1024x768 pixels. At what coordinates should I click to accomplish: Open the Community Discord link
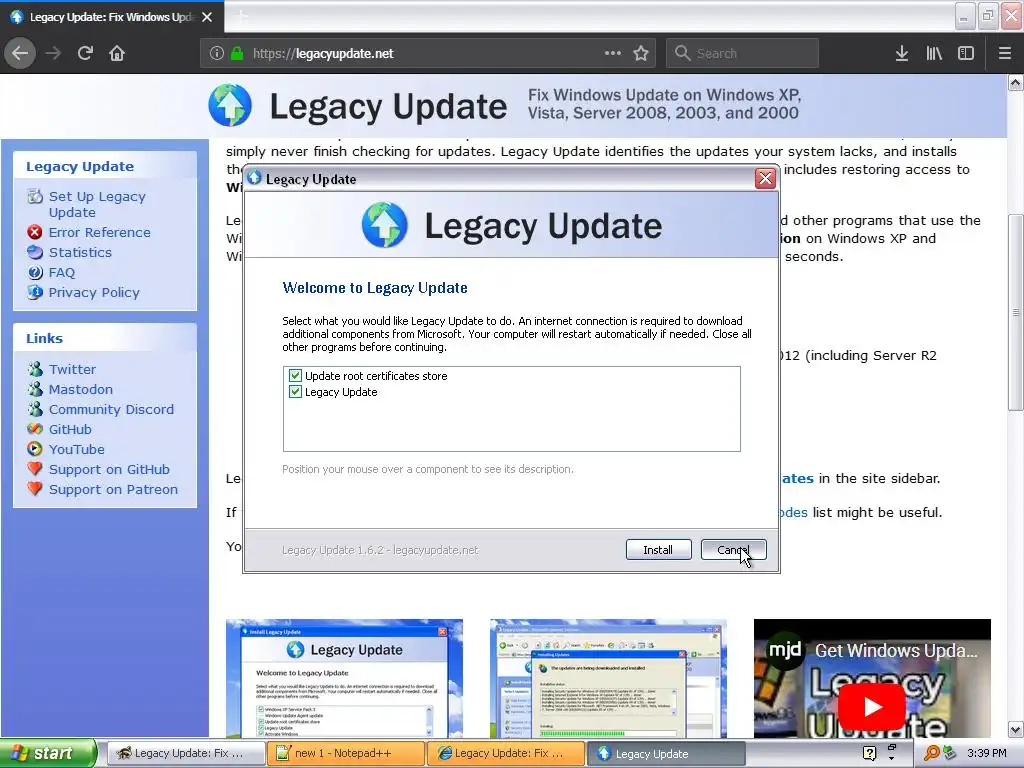click(x=111, y=409)
